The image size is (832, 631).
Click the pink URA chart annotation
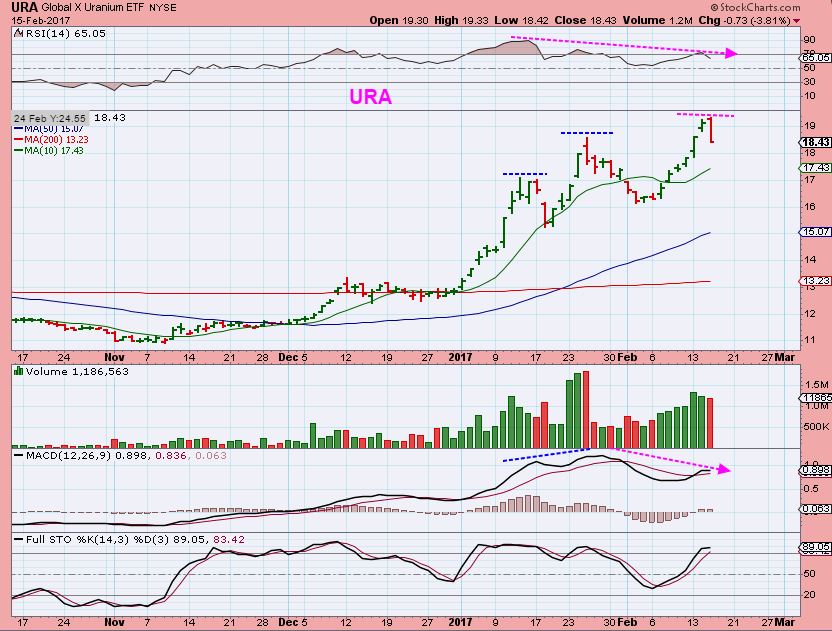point(370,97)
